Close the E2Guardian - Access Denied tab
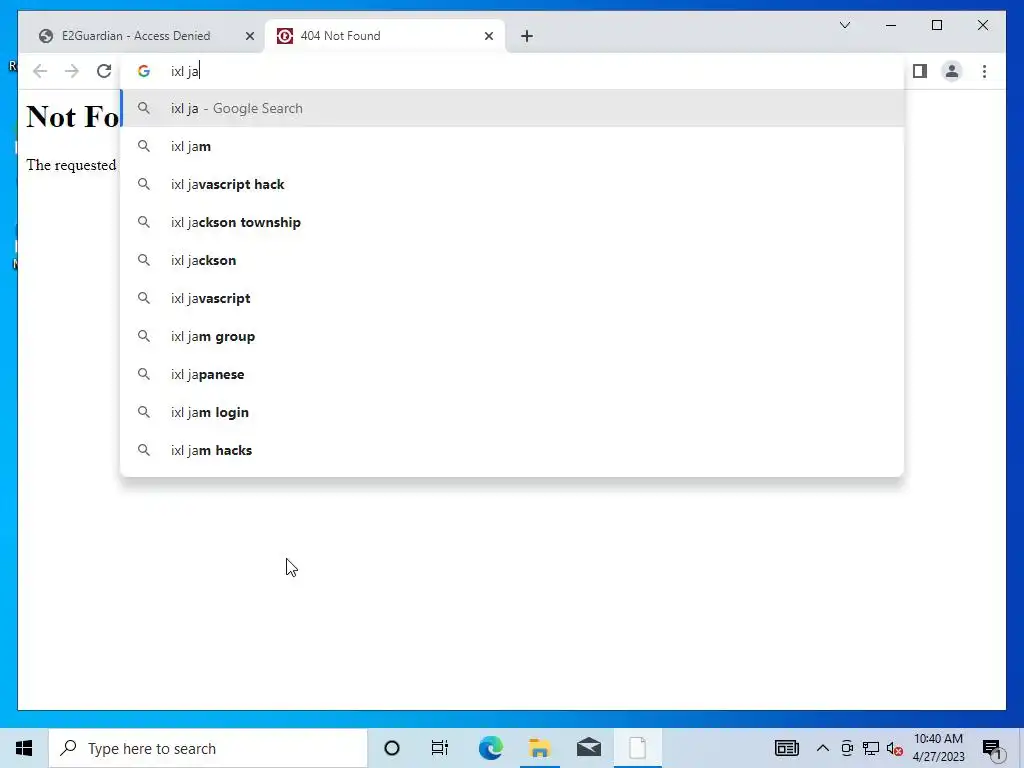This screenshot has height=768, width=1024. point(249,36)
